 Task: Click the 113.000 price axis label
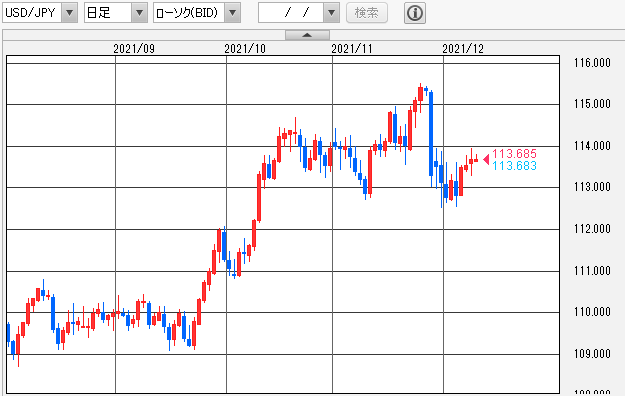pyautogui.click(x=592, y=187)
